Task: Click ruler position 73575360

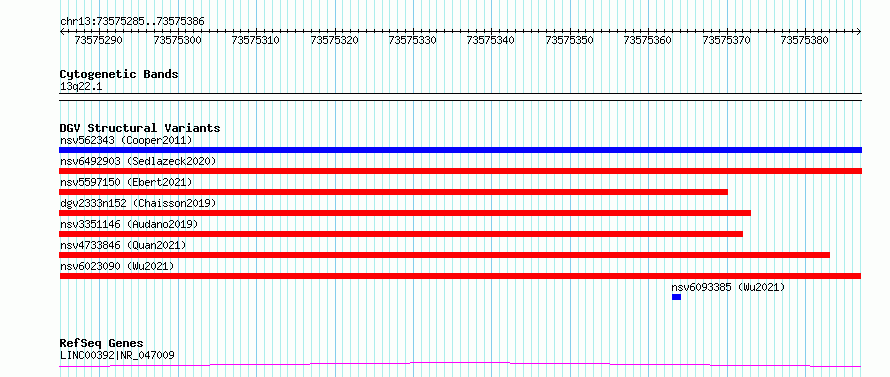Action: (648, 40)
